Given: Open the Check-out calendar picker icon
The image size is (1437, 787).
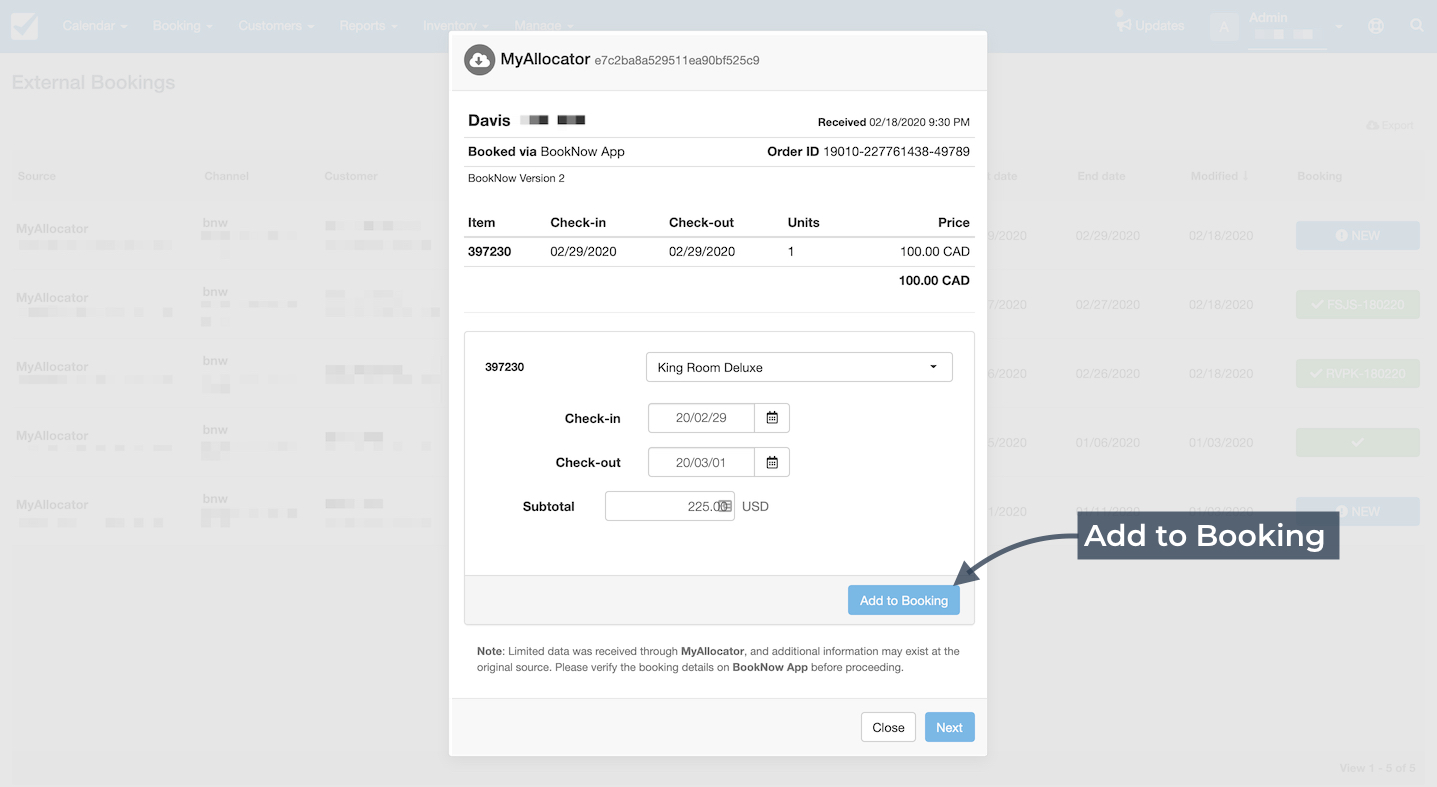Looking at the screenshot, I should 772,462.
